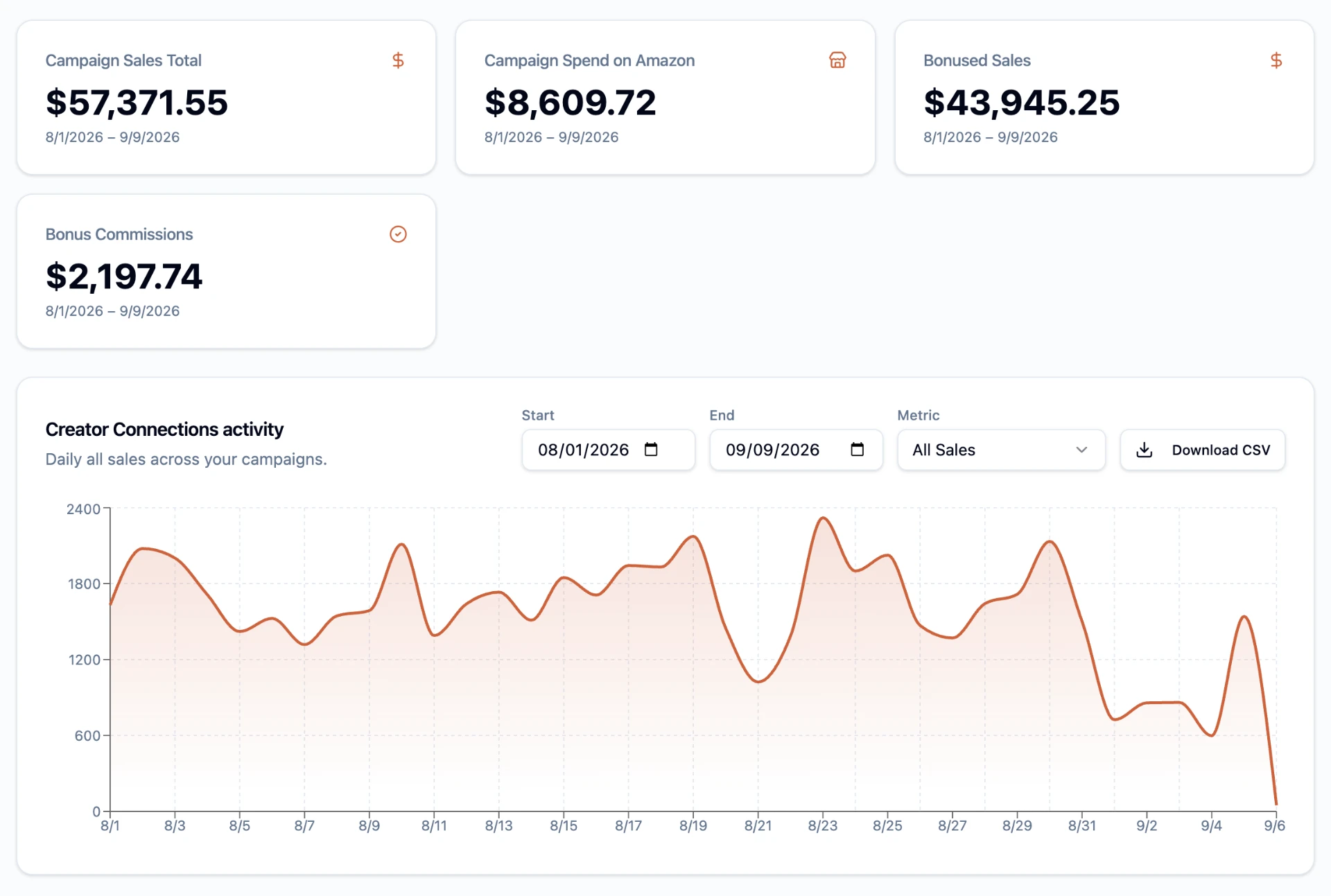This screenshot has height=896, width=1331.
Task: Click the check-circle icon on Bonus Commissions card
Action: pyautogui.click(x=398, y=234)
